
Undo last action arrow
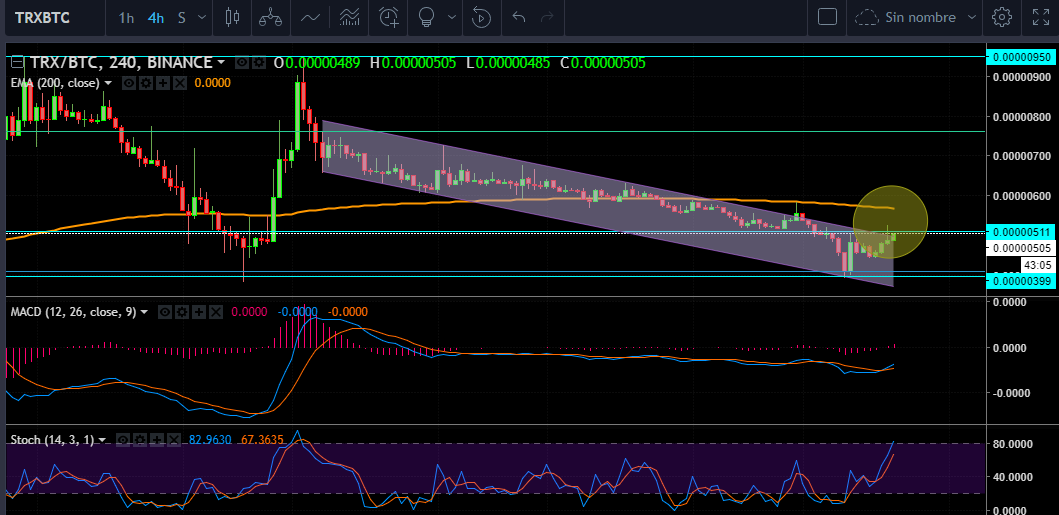point(519,17)
